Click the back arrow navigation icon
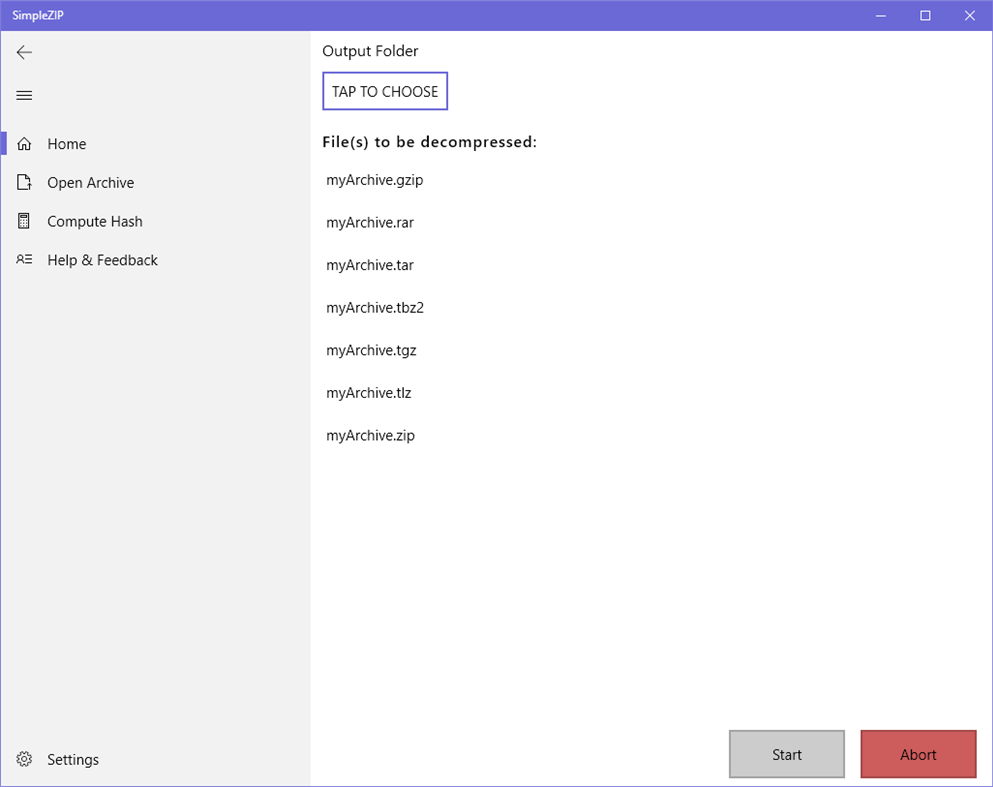Viewport: 993px width, 787px height. [24, 52]
